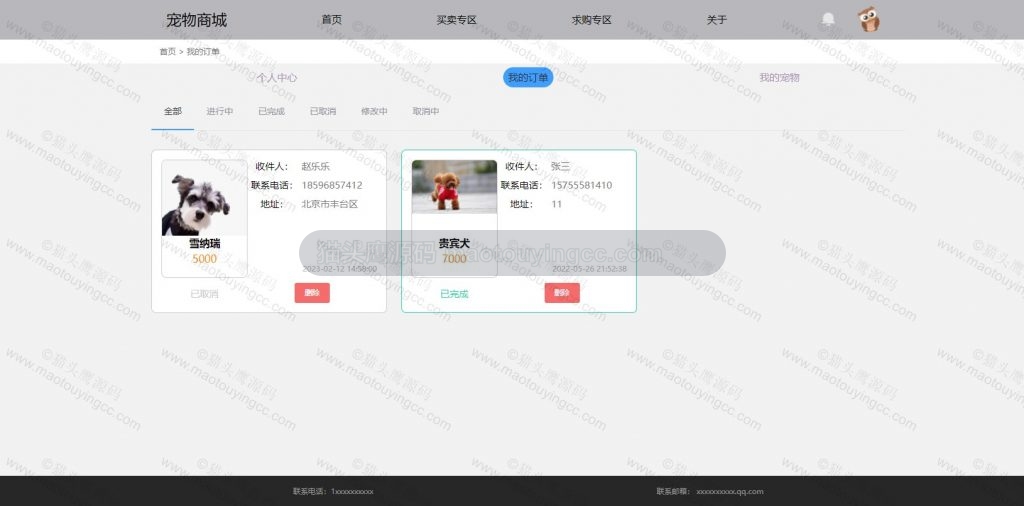The width and height of the screenshot is (1024, 506).
Task: Click the recipient name 赵乐乐
Action: [315, 166]
